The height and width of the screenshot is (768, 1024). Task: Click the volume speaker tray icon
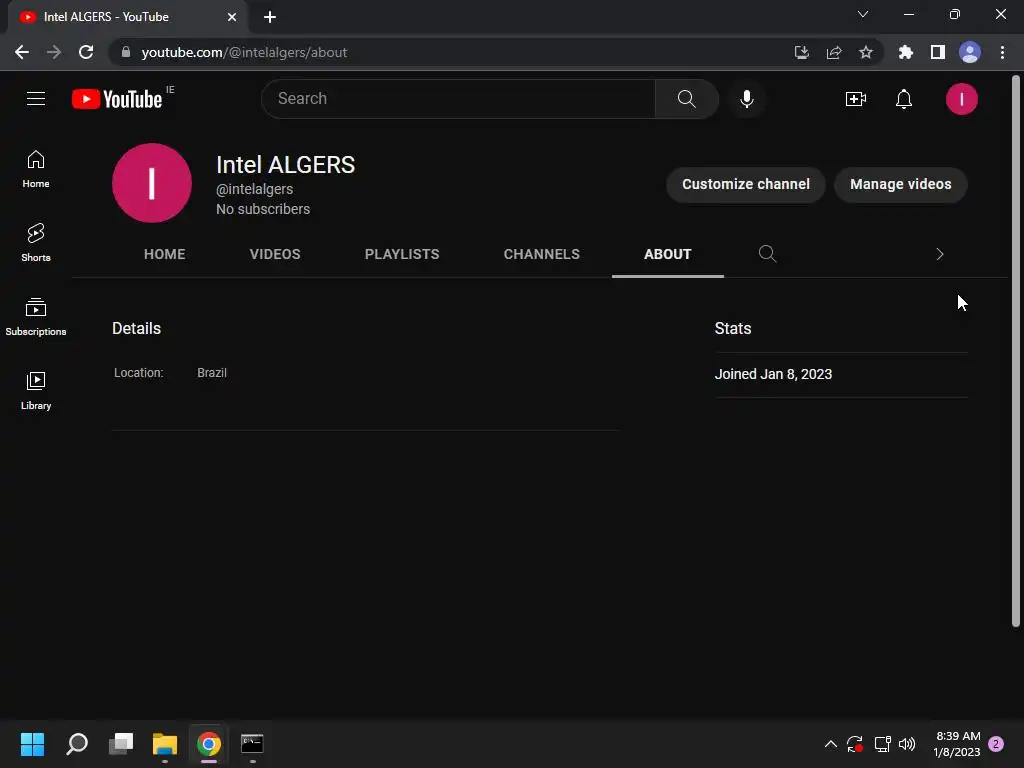[907, 744]
